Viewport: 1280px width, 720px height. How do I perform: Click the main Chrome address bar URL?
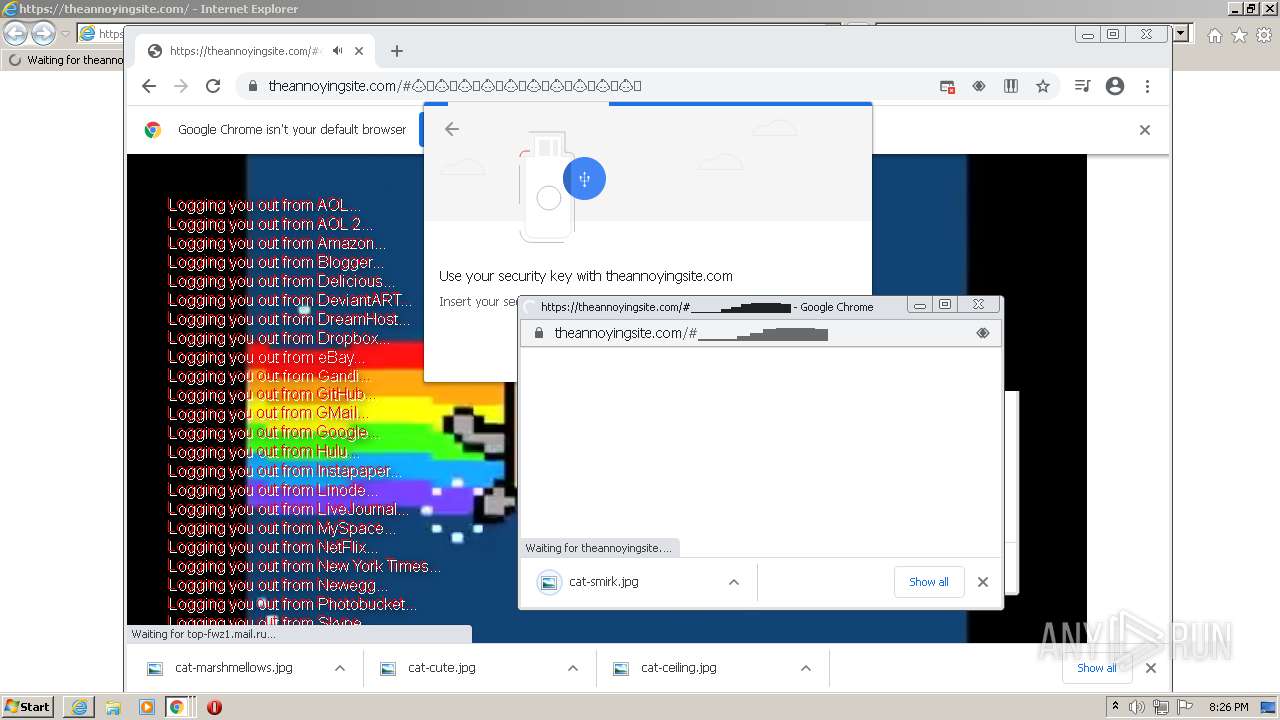pos(455,86)
